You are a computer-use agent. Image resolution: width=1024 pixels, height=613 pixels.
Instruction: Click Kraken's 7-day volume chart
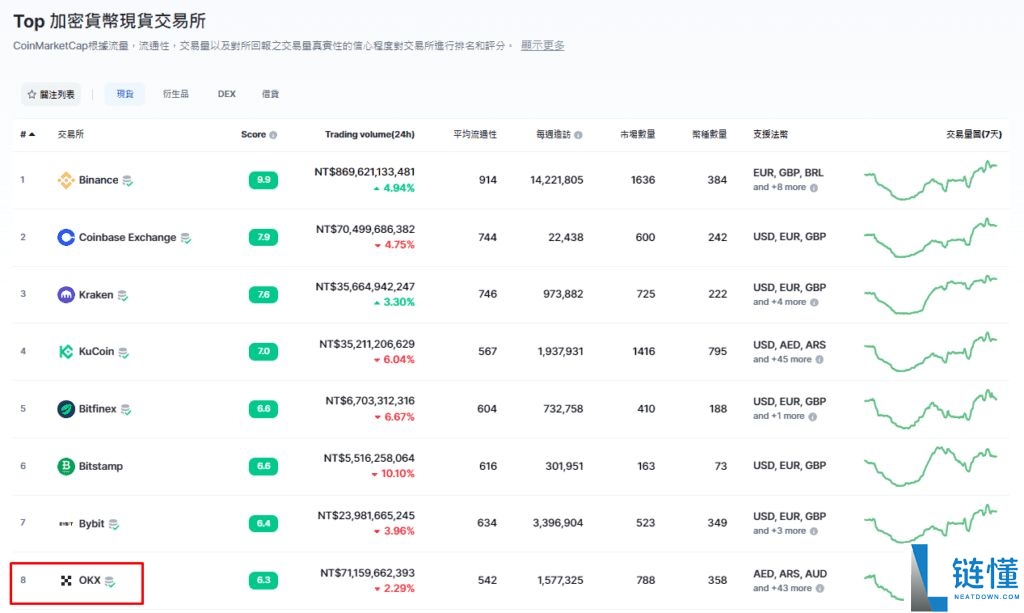pos(931,294)
